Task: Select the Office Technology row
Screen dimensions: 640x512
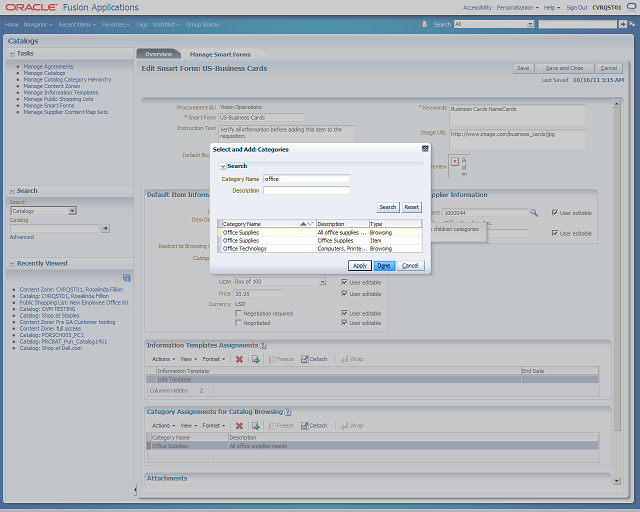Action: pos(322,249)
